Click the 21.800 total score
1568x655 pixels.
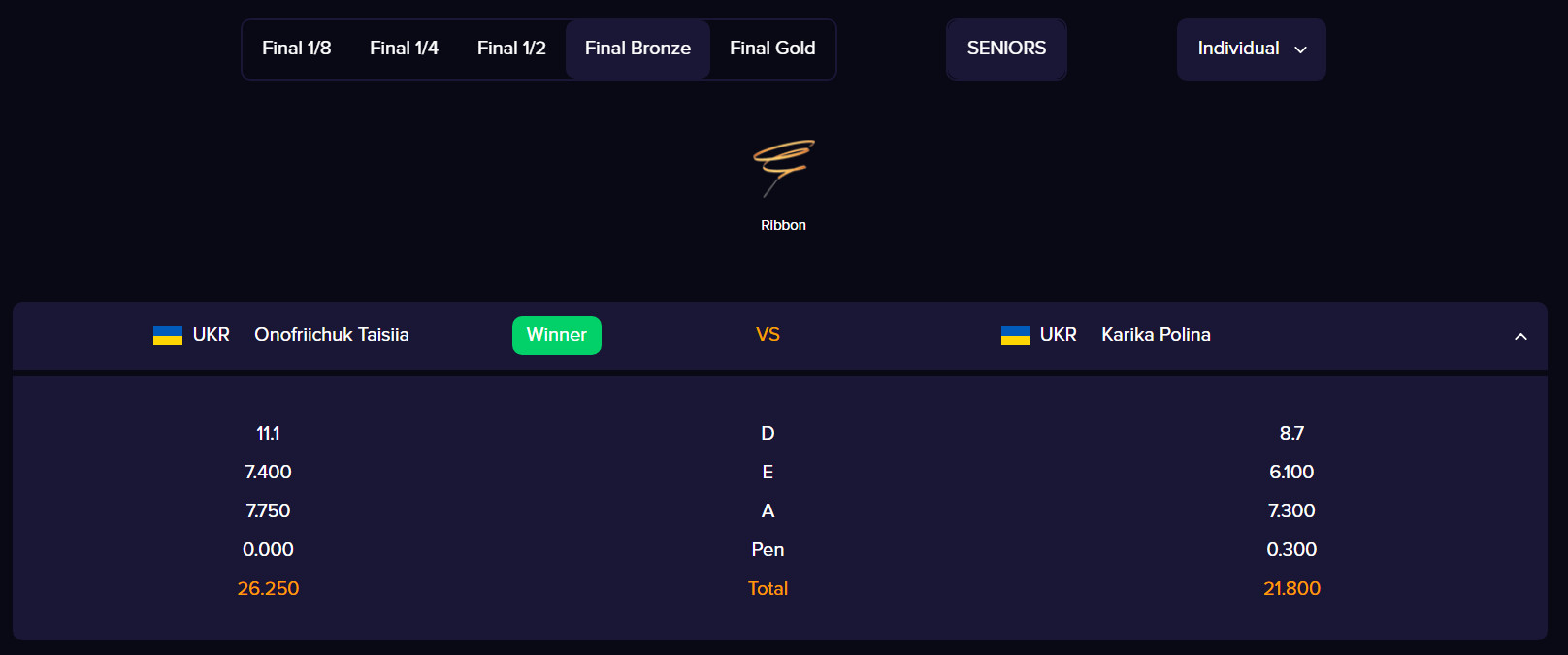1291,588
